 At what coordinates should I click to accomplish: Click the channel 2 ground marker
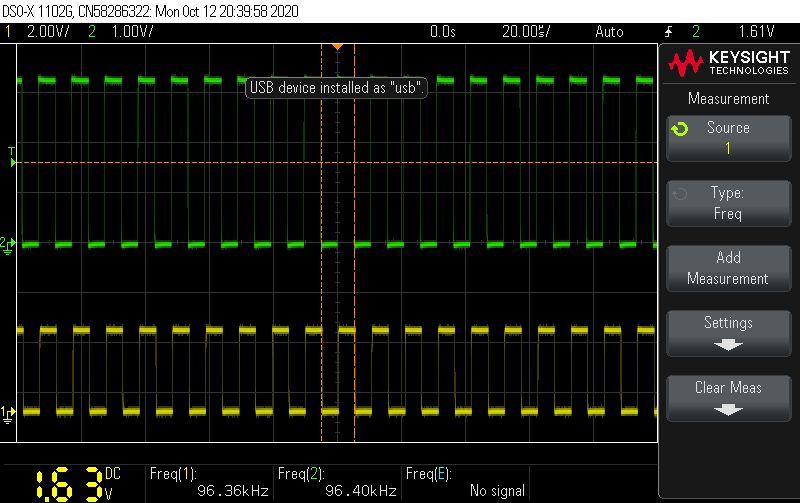tap(8, 245)
